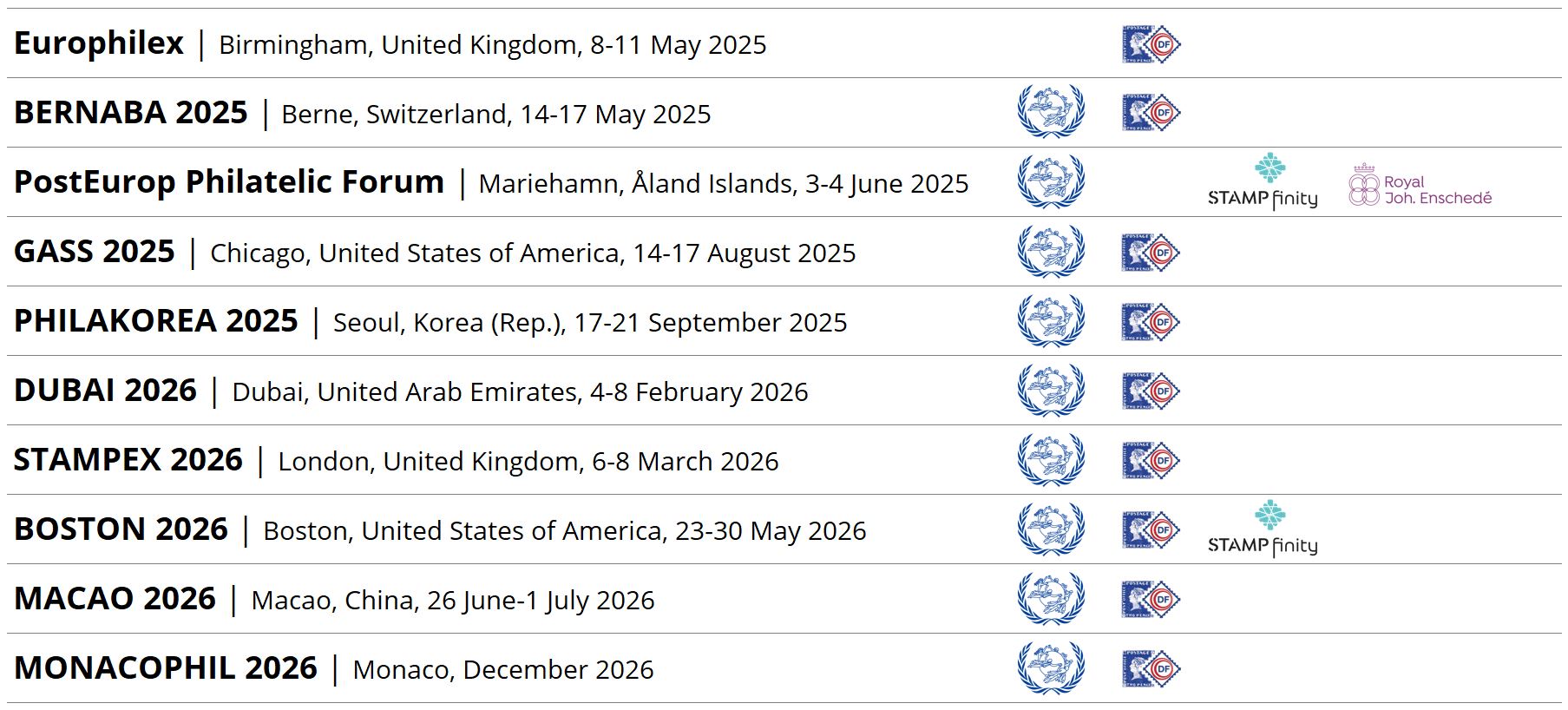Select the PostEurop Philatelic Forum heading
The image size is (1568, 710).
(229, 182)
